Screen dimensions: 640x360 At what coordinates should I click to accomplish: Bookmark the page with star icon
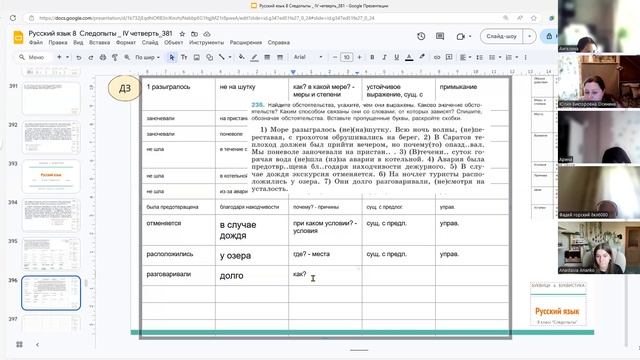533,18
